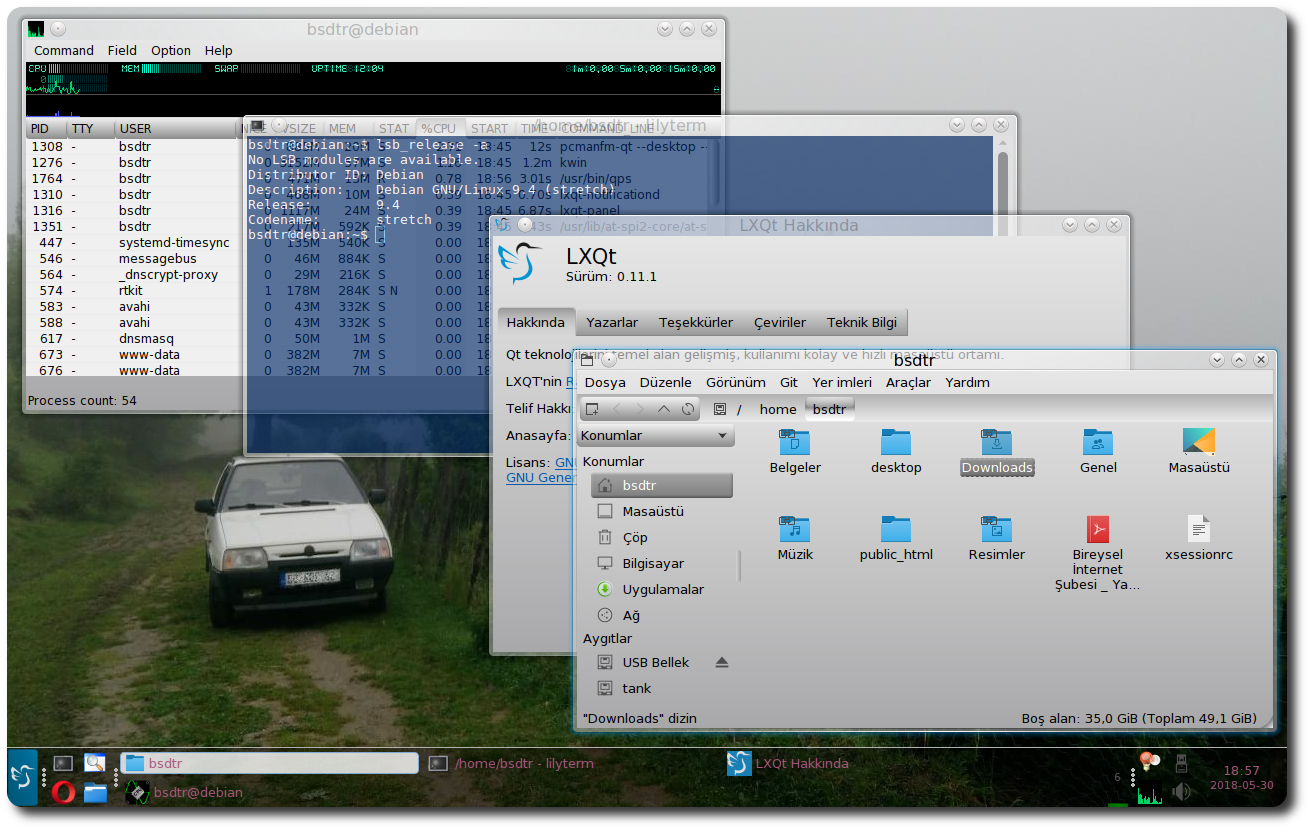Open the Resimler folder
Image resolution: width=1310 pixels, height=830 pixels.
pyautogui.click(x=997, y=538)
